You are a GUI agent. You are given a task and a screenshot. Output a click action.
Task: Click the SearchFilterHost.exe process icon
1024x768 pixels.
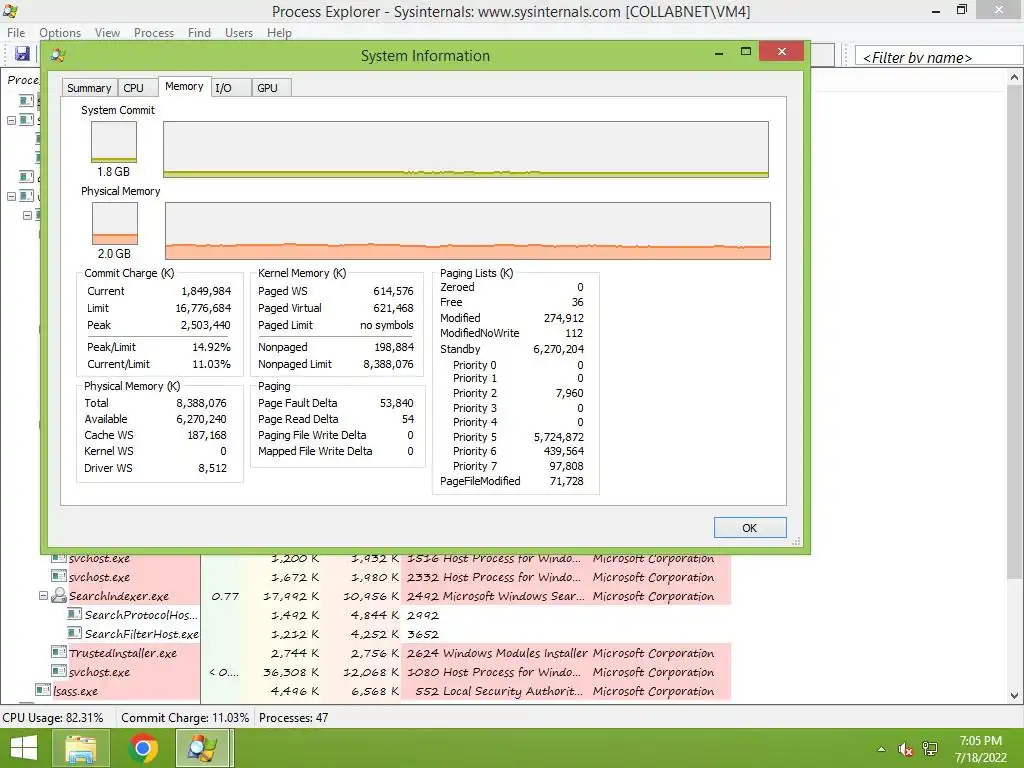(74, 633)
